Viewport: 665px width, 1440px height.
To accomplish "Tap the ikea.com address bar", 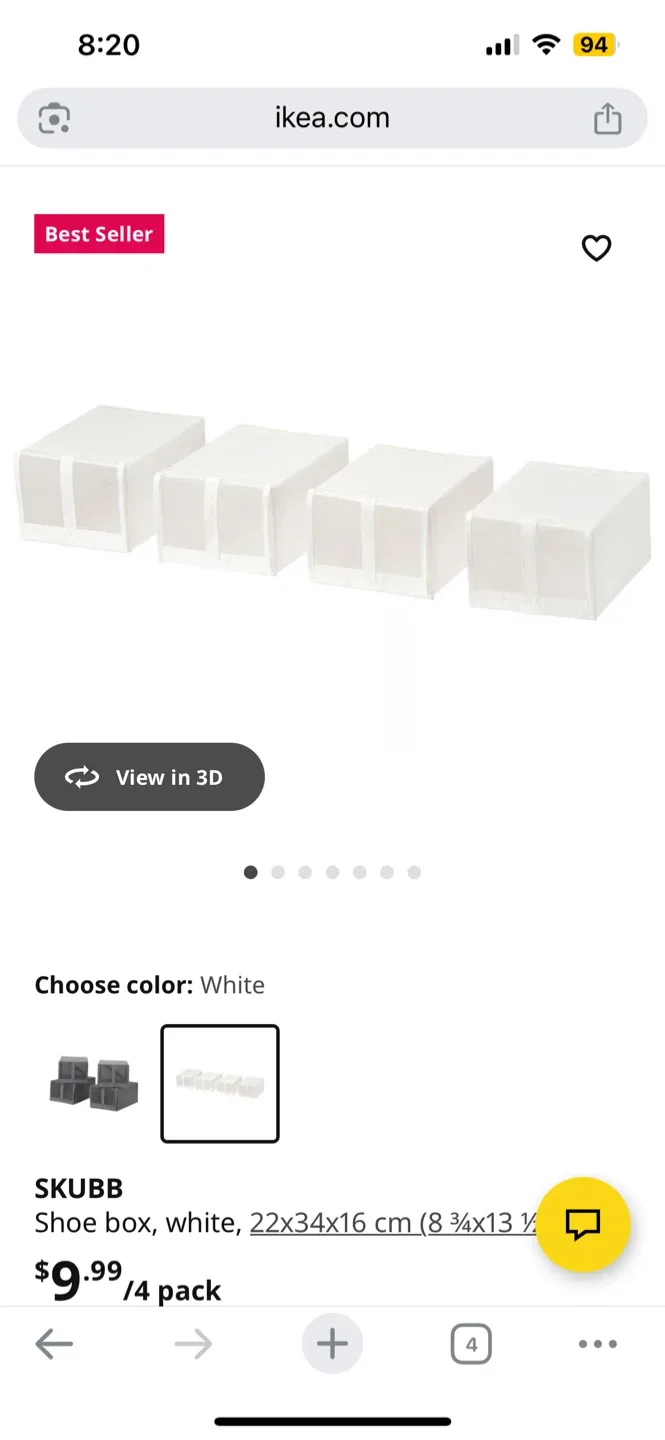I will pos(332,117).
